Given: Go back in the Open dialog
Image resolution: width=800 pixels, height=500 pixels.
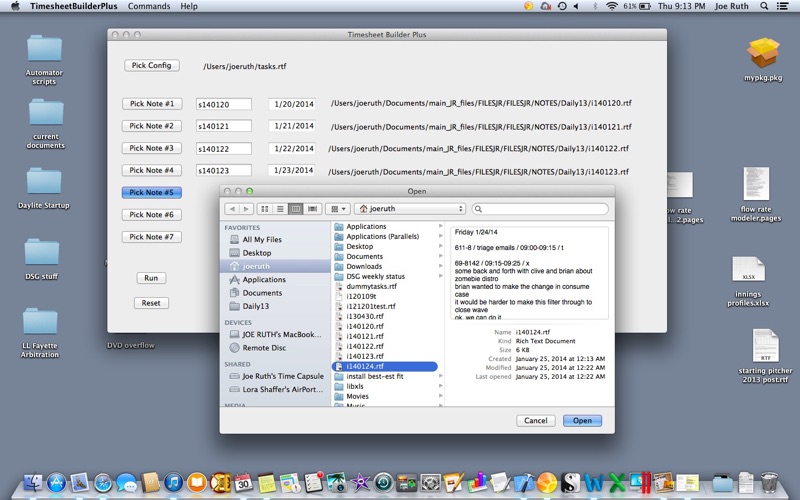Looking at the screenshot, I should point(232,209).
